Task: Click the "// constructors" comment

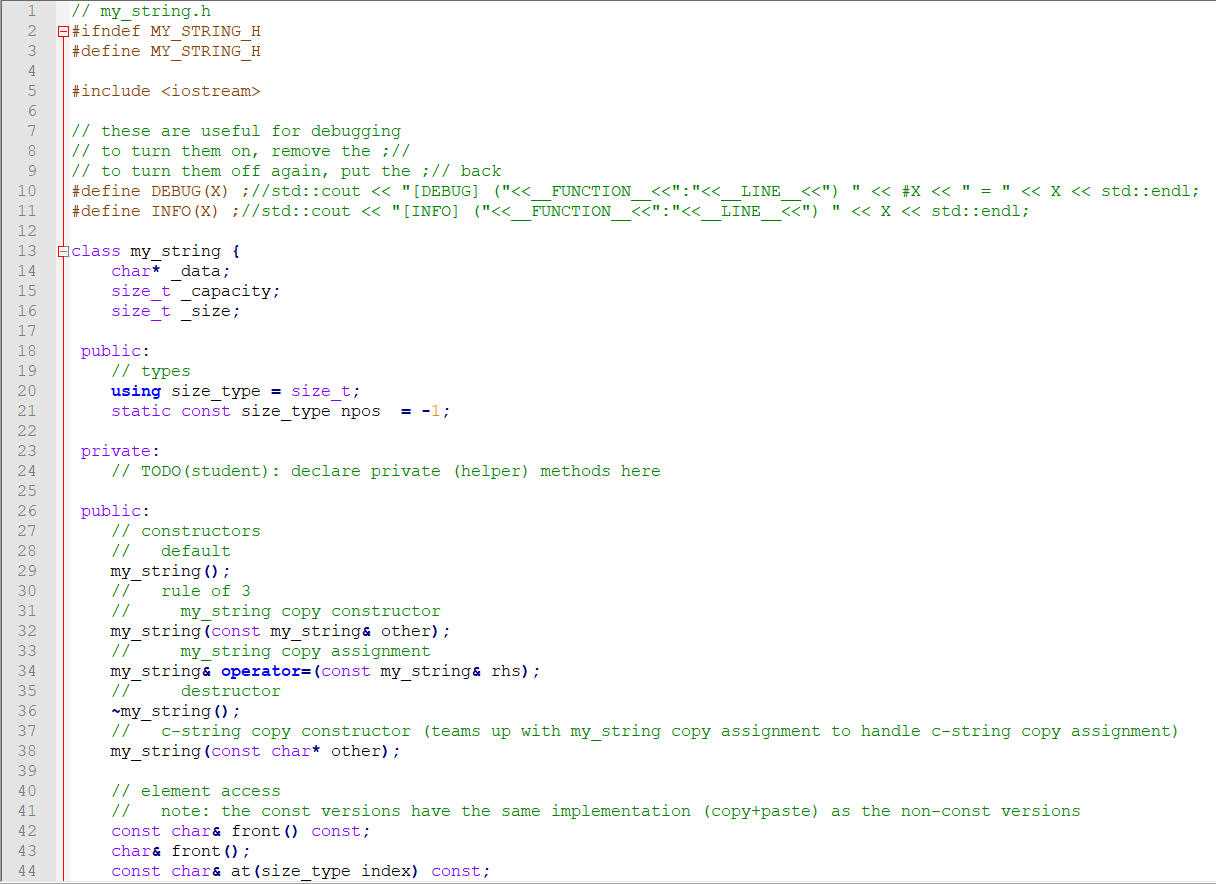Action: pos(186,531)
